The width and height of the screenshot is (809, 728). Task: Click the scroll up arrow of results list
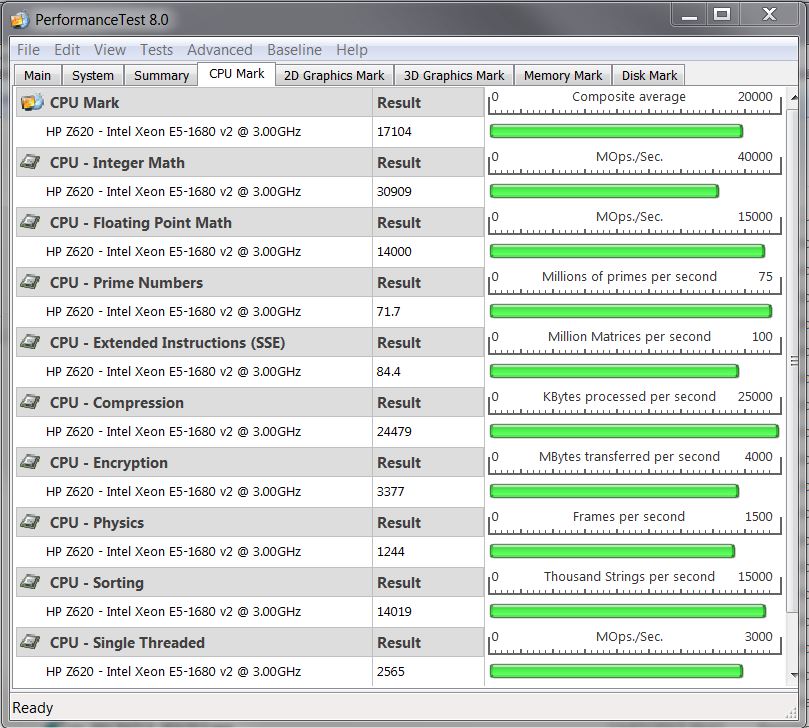(x=794, y=96)
